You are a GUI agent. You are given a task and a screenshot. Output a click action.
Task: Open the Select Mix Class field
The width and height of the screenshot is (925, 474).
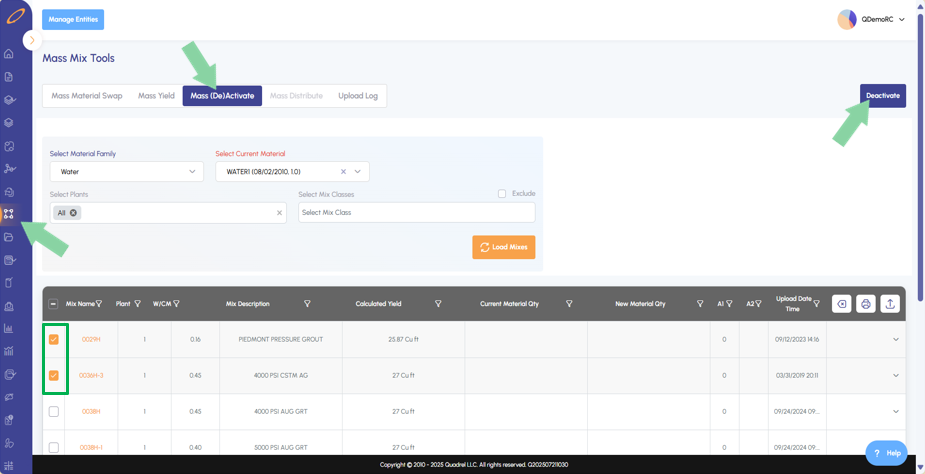416,213
